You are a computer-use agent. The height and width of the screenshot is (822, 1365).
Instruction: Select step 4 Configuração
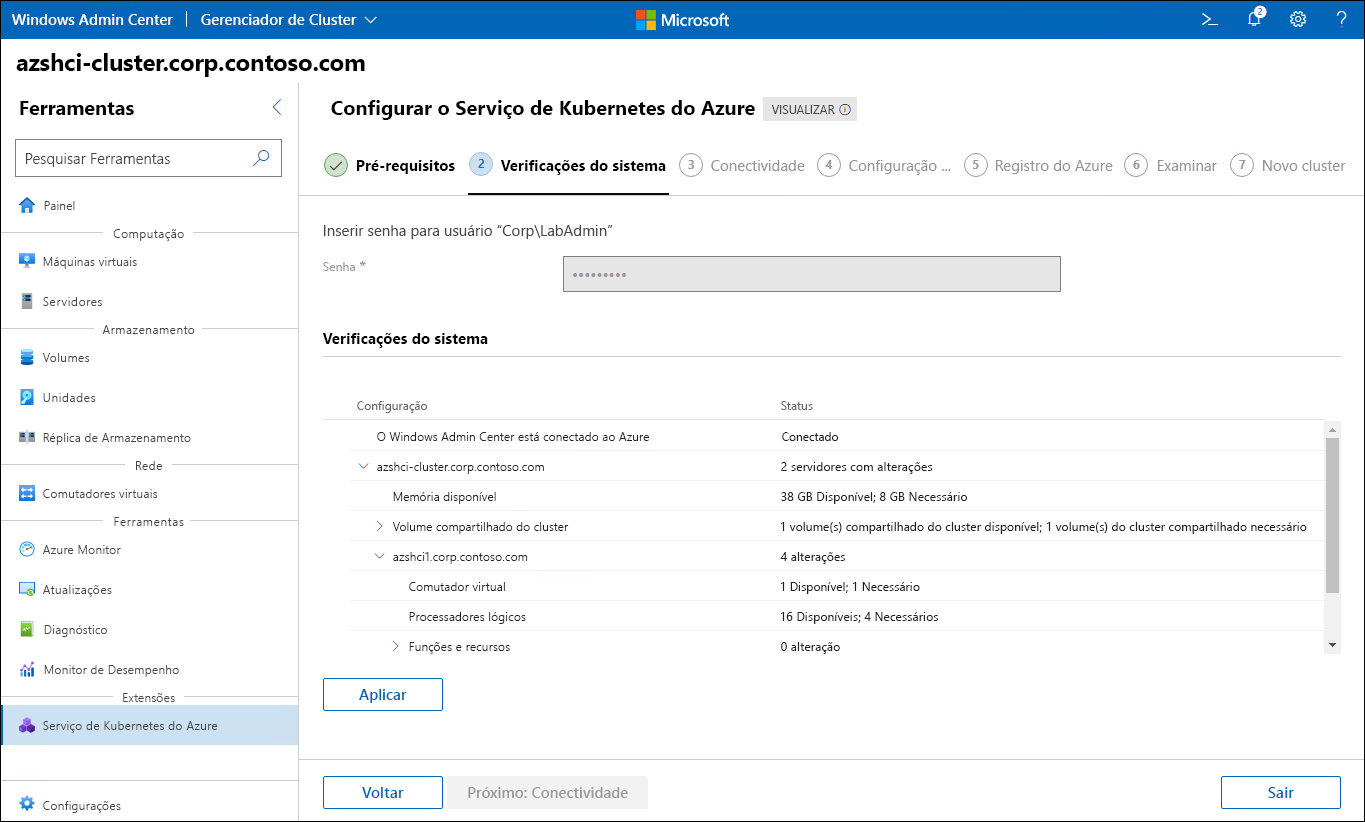884,165
